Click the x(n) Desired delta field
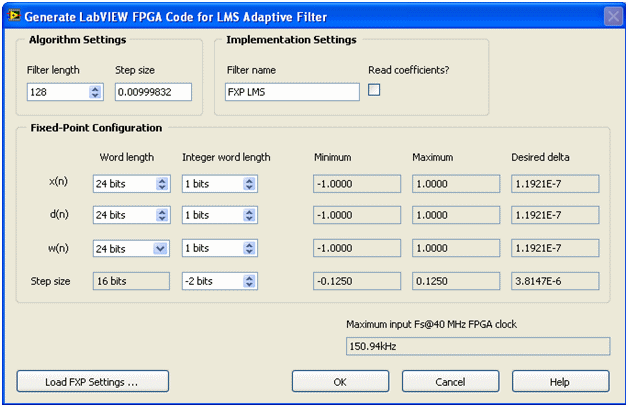The image size is (628, 407). (555, 184)
